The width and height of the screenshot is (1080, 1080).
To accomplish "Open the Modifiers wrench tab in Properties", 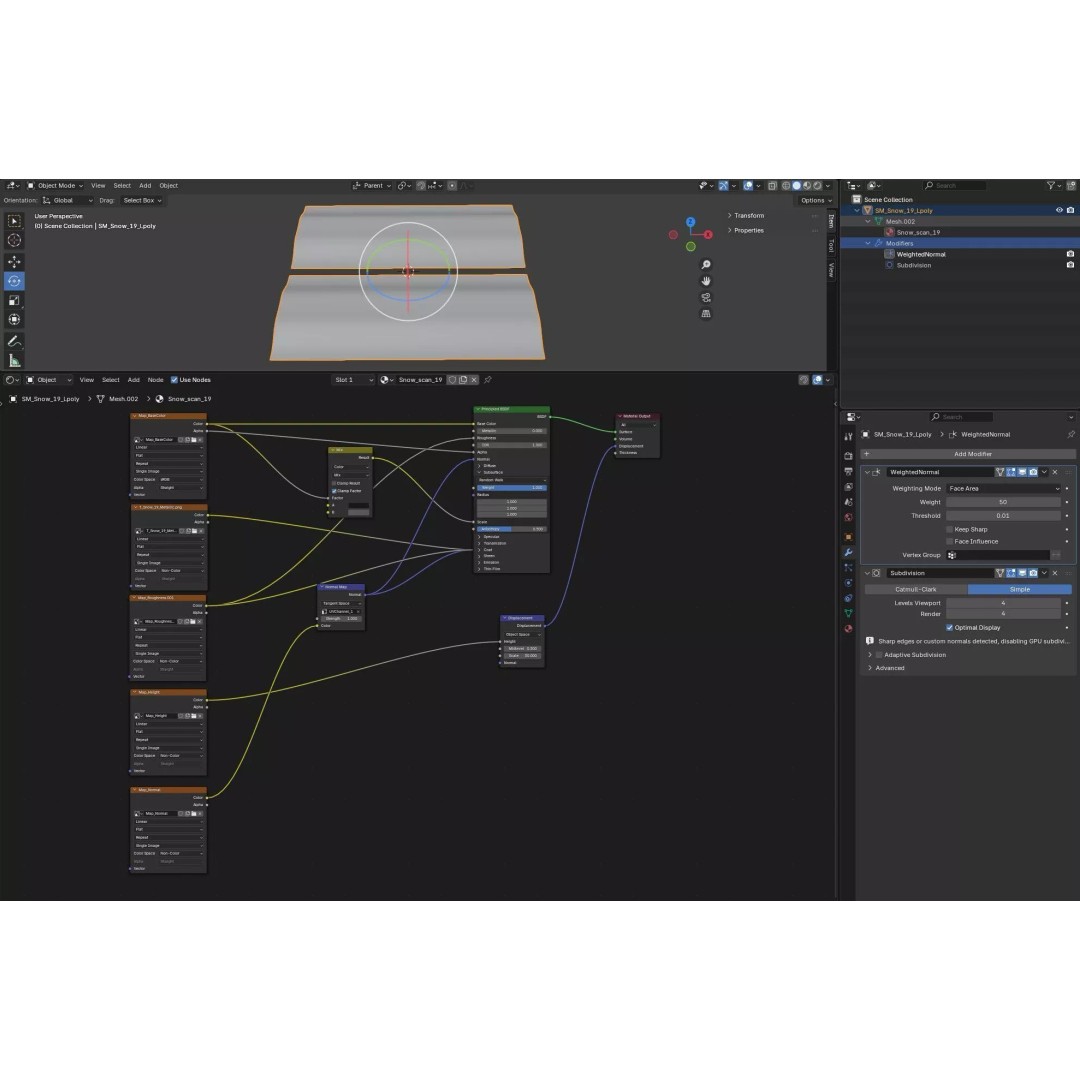I will click(849, 552).
